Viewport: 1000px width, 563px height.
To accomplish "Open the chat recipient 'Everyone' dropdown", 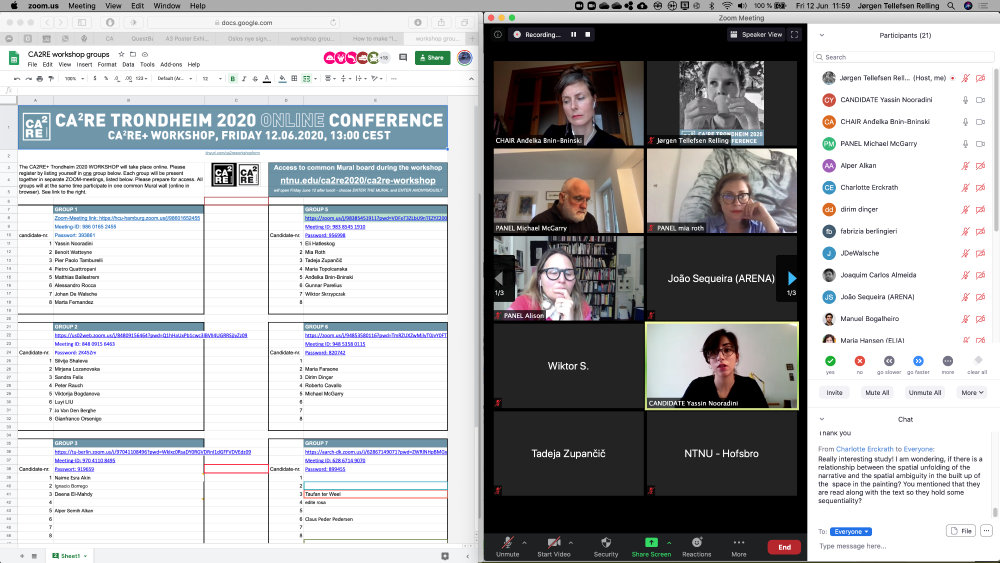I will click(x=851, y=531).
